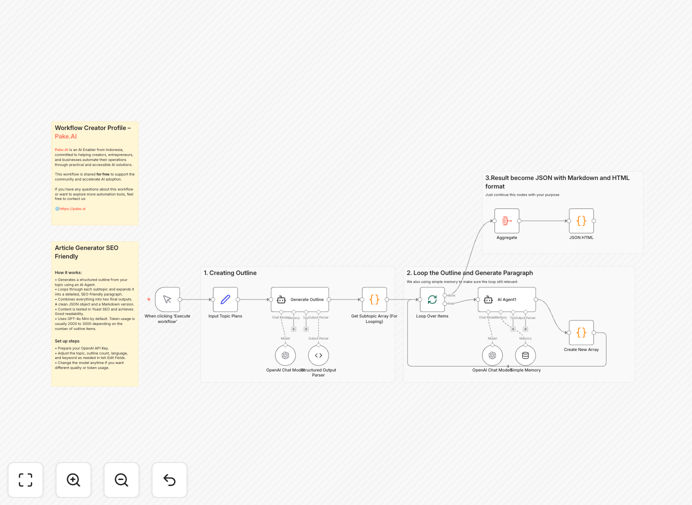Click the 'Set up steps' heading text
The width and height of the screenshot is (692, 505).
point(67,341)
